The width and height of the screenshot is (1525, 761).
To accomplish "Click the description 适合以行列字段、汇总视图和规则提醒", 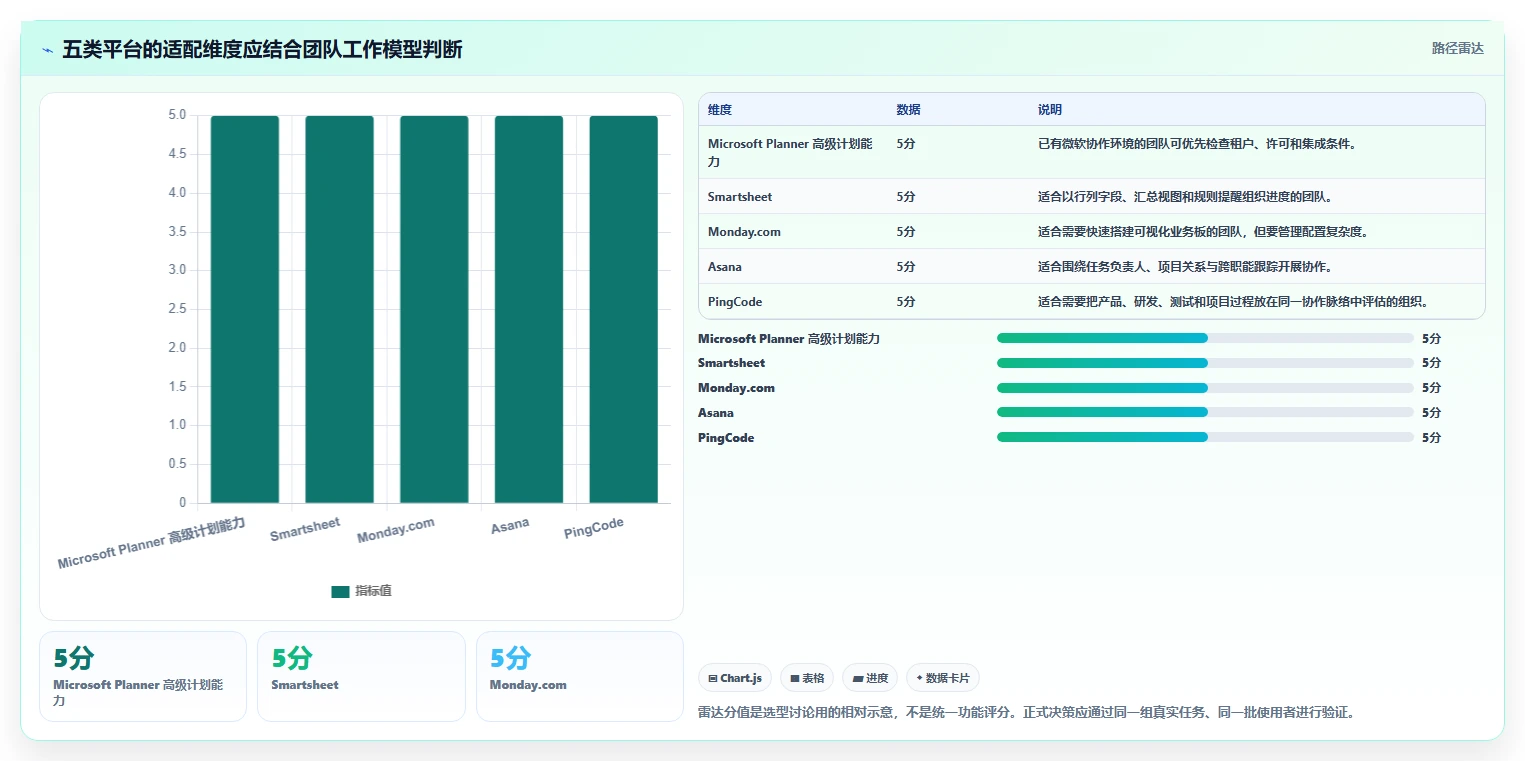I will [1185, 197].
